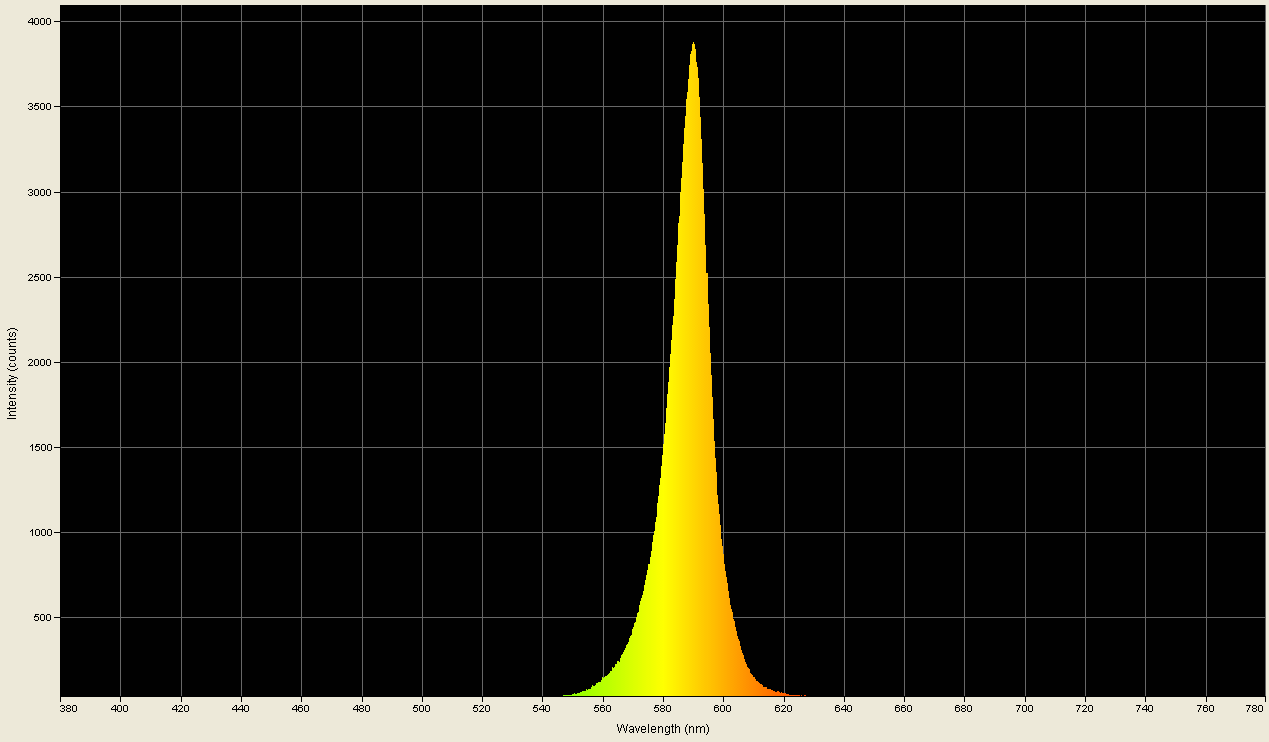Select the Intensity (counts) axis label
The image size is (1269, 742).
(x=12, y=370)
